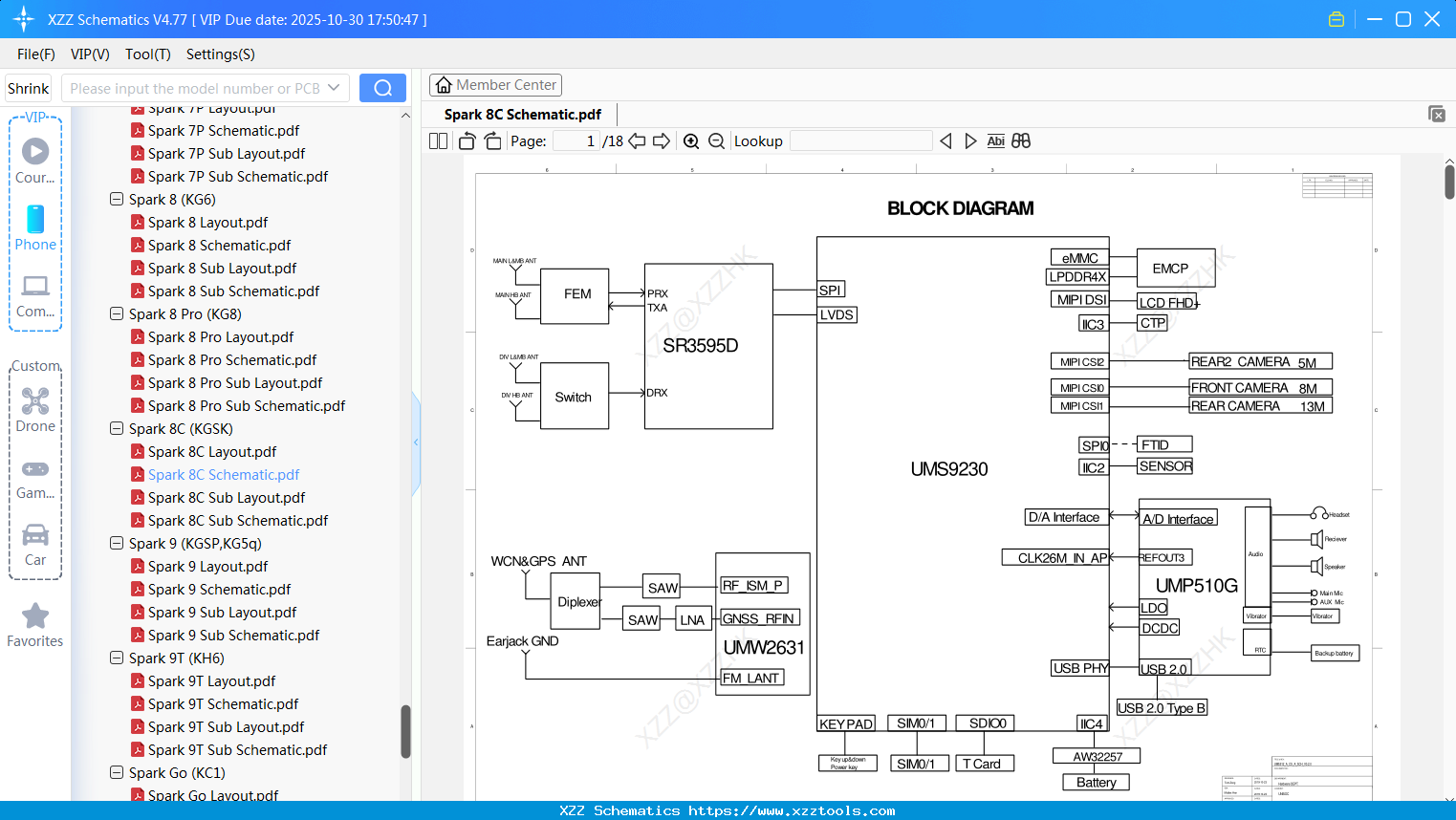Collapse the Spark 9T (KH6) folder

116,658
